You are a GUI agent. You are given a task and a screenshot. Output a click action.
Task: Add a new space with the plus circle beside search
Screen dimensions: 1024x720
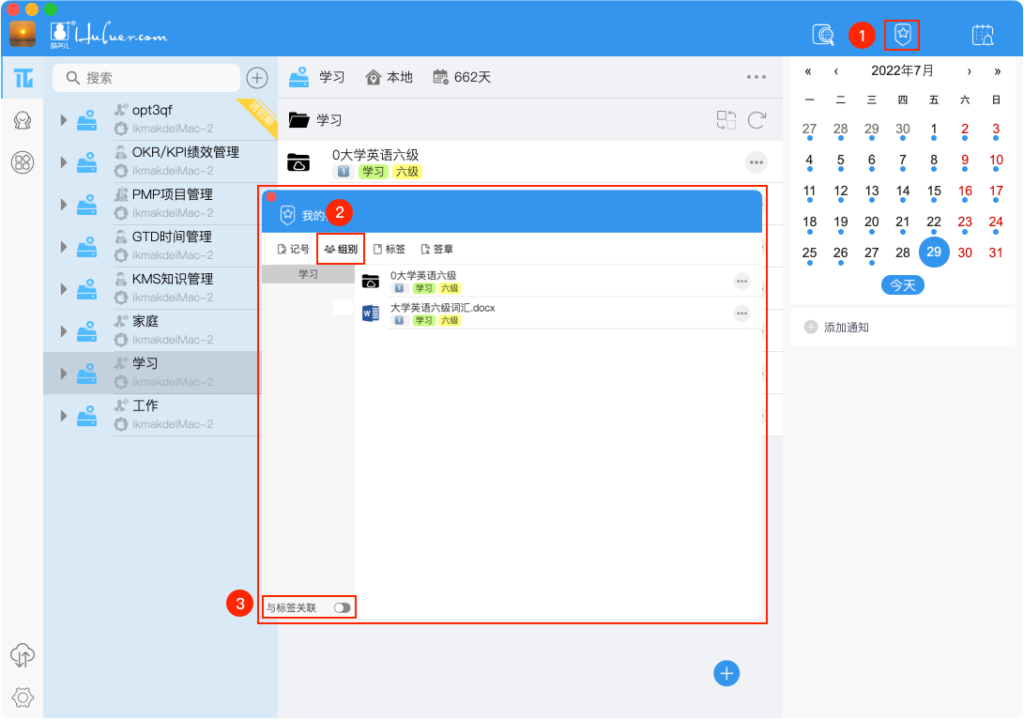(257, 78)
